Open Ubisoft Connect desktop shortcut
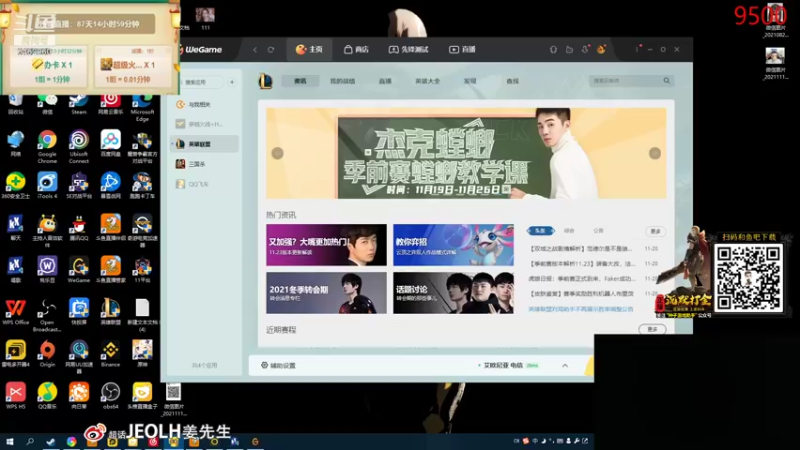Viewport: 800px width, 450px height. click(x=79, y=146)
